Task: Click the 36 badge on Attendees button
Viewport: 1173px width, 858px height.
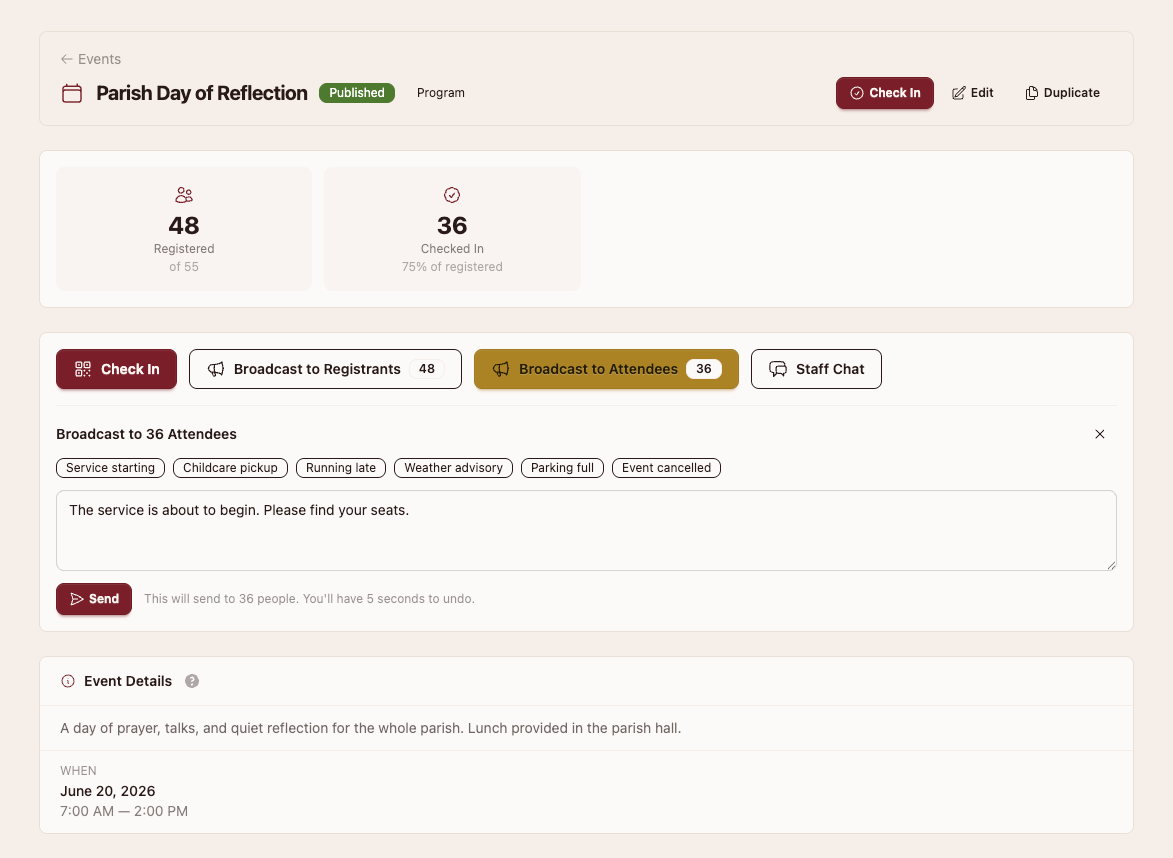Action: point(704,369)
